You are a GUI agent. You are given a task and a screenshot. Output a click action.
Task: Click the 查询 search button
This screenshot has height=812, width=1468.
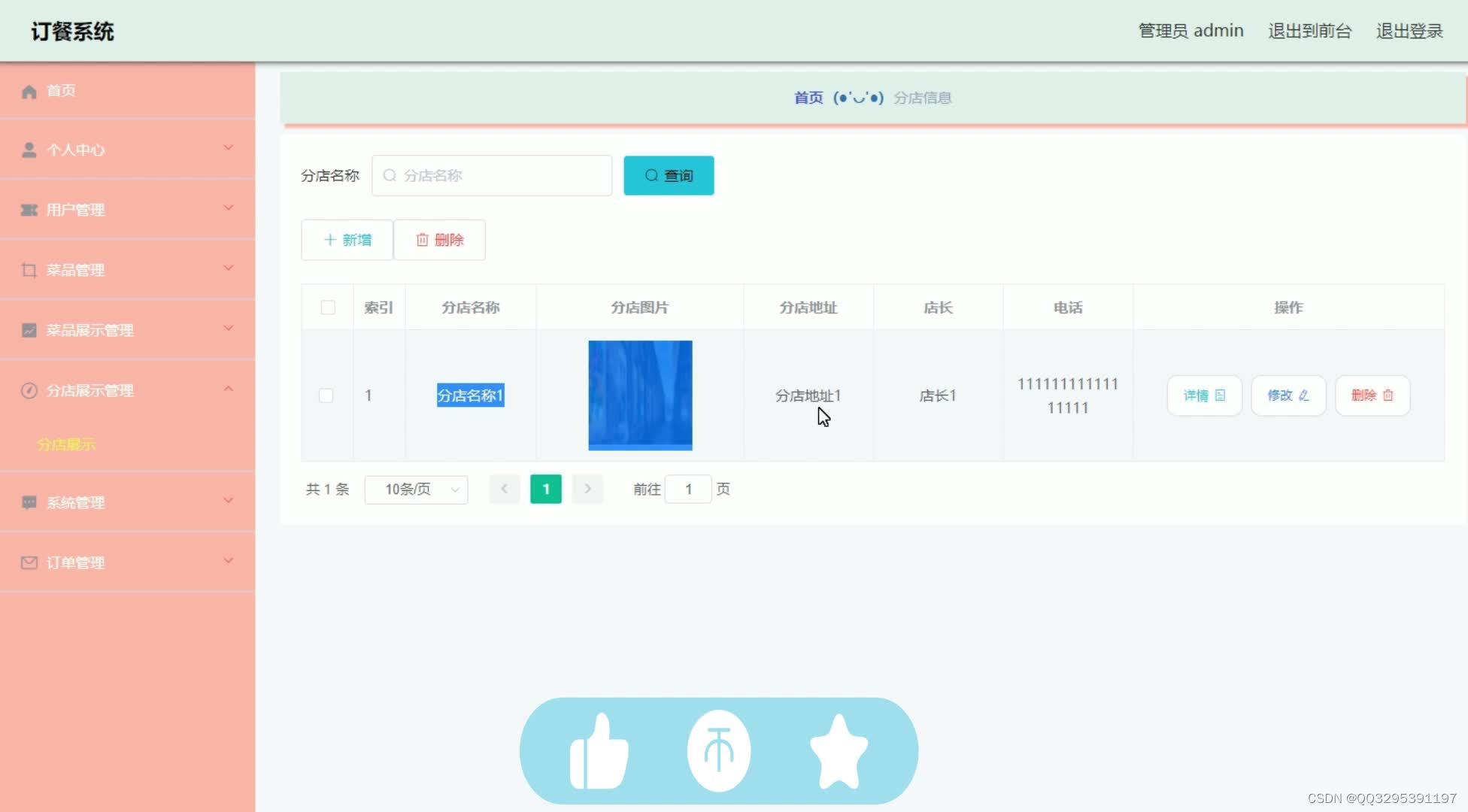pyautogui.click(x=669, y=175)
